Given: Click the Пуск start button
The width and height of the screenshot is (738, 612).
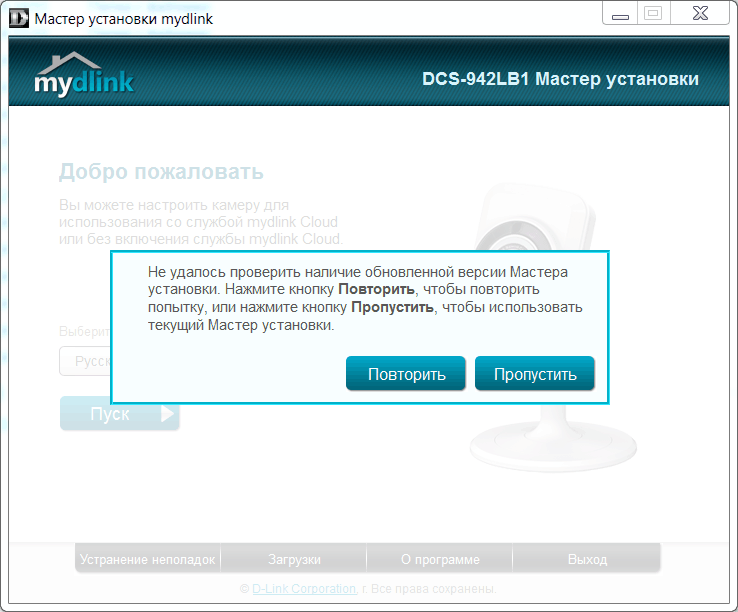Looking at the screenshot, I should 120,413.
